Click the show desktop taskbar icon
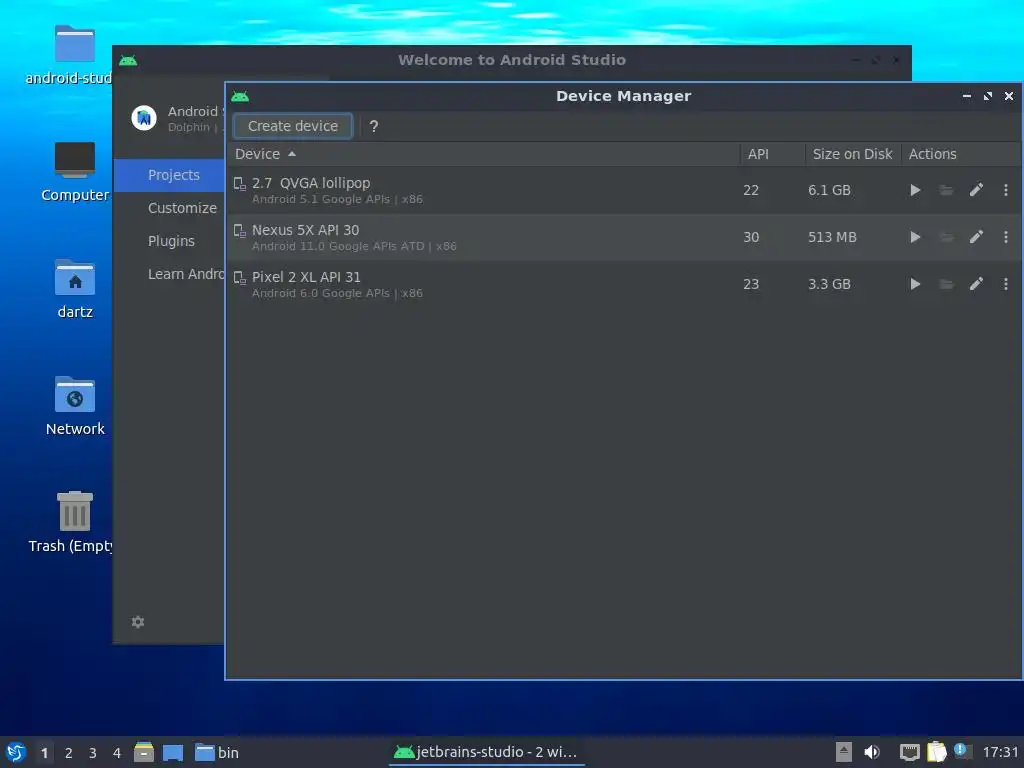This screenshot has width=1024, height=768. point(173,753)
